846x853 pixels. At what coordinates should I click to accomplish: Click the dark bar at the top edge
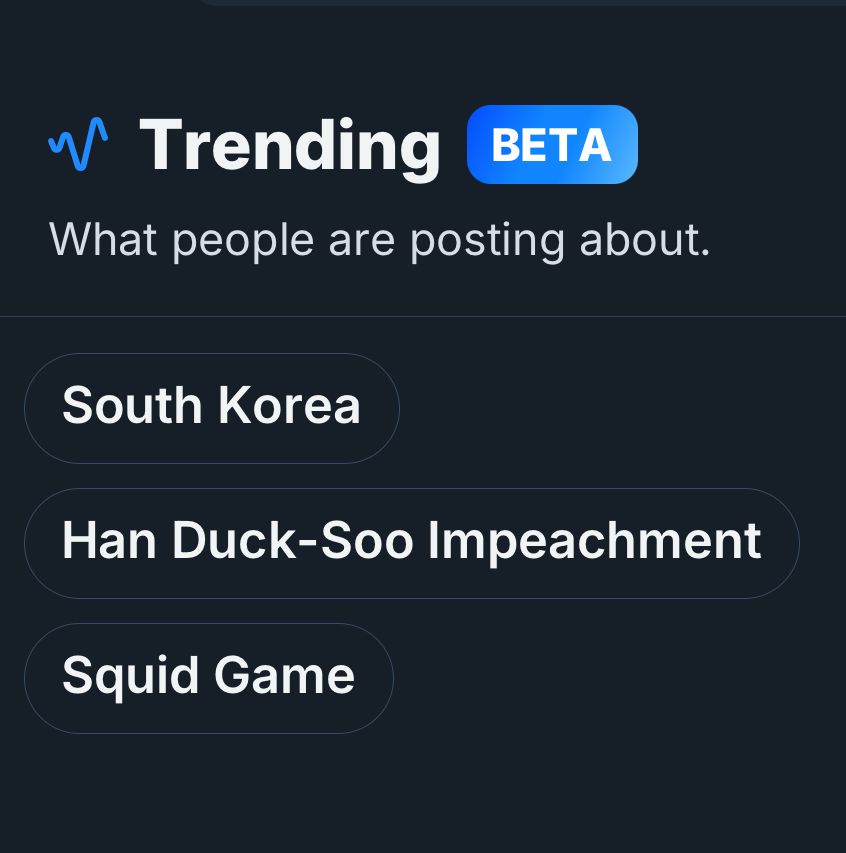[423, 6]
